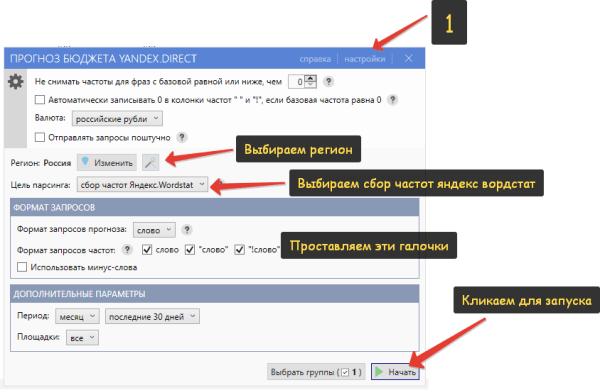Click the base frequency number field
This screenshot has width=600, height=390.
click(297, 82)
